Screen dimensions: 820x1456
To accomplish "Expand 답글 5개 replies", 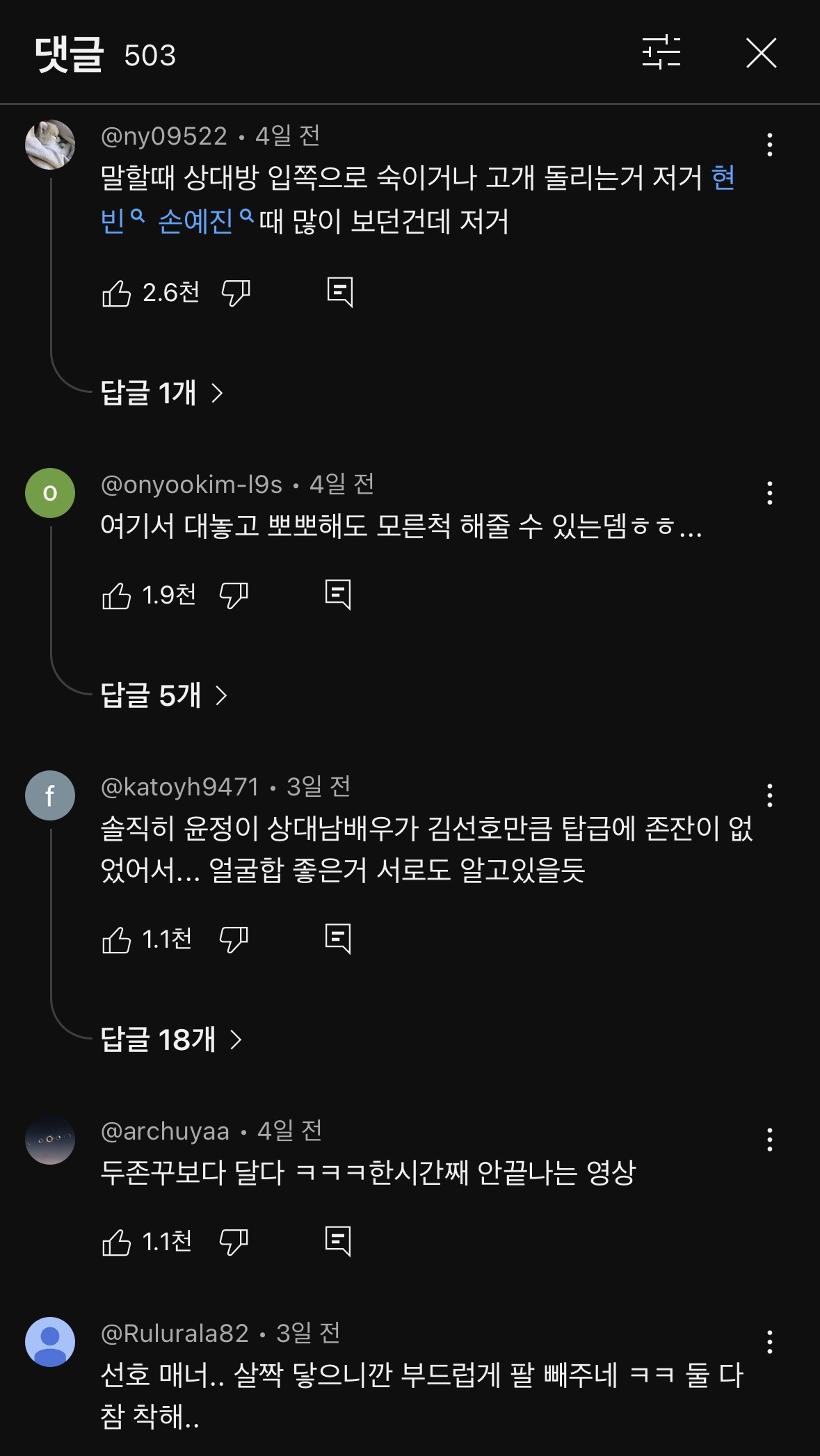I will point(163,695).
